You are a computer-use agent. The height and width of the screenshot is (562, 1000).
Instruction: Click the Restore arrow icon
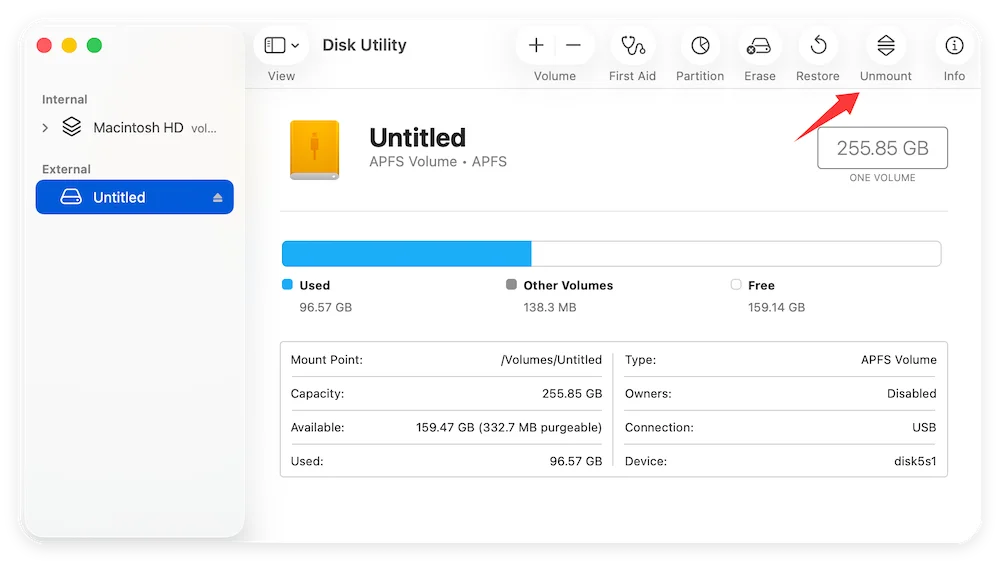pos(818,45)
